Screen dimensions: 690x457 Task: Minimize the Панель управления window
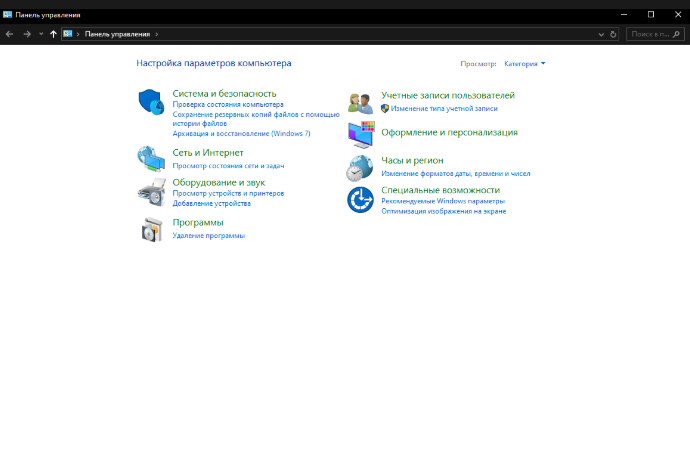tap(624, 15)
